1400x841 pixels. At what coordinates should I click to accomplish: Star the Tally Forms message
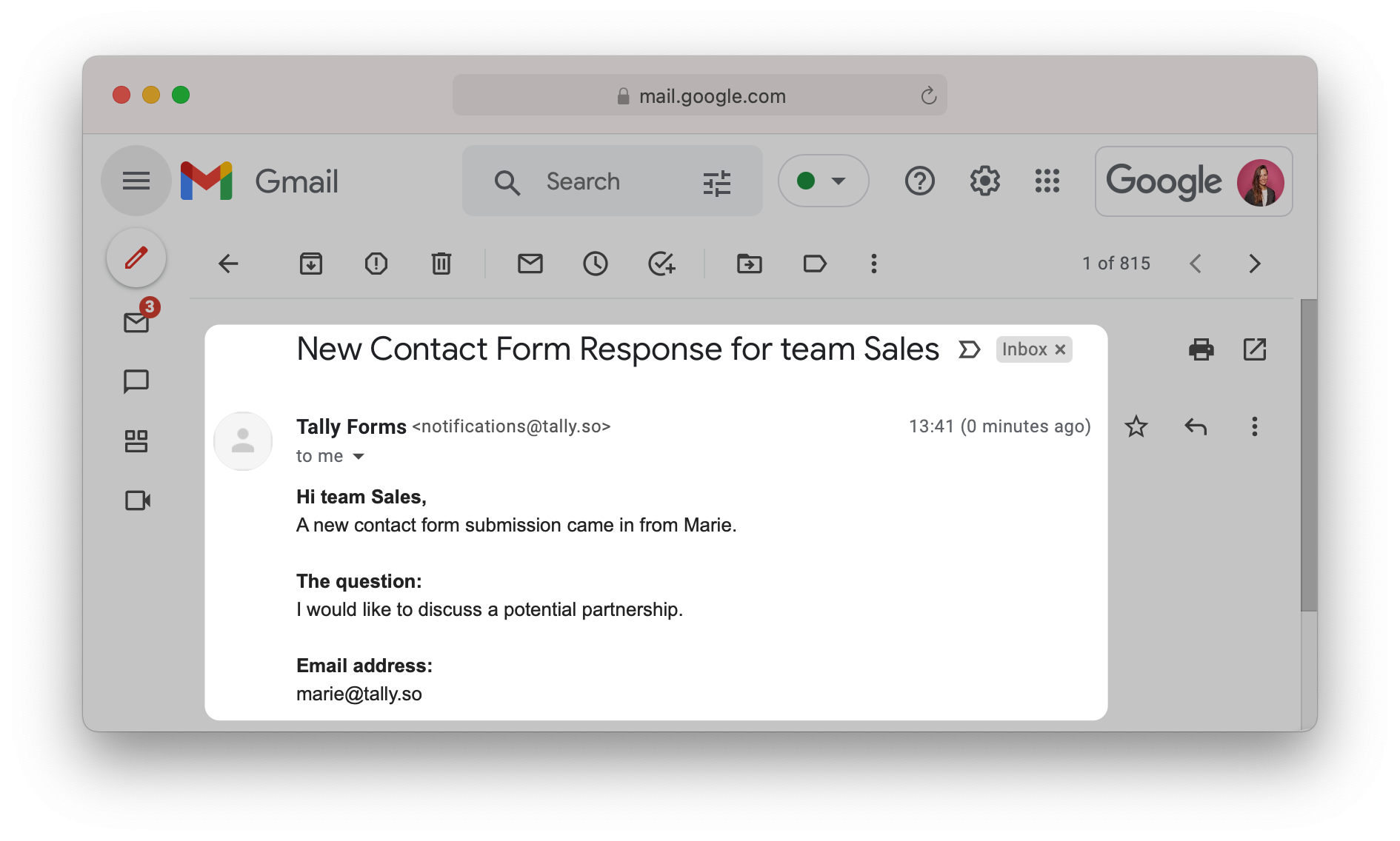pos(1136,426)
